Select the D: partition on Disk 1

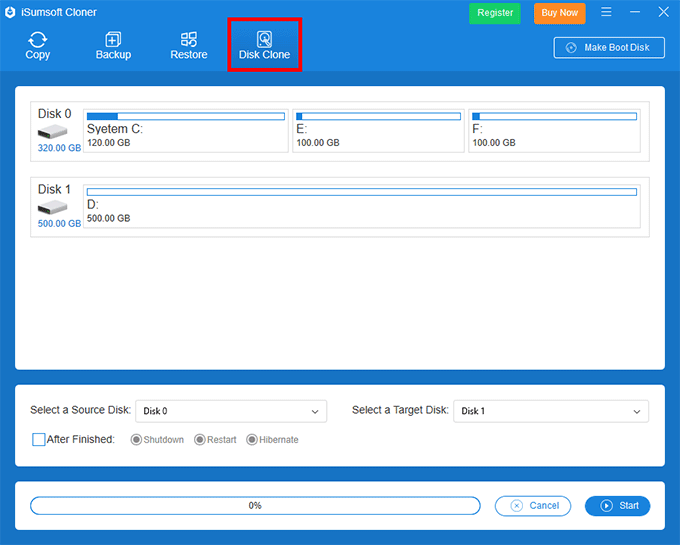pyautogui.click(x=362, y=206)
